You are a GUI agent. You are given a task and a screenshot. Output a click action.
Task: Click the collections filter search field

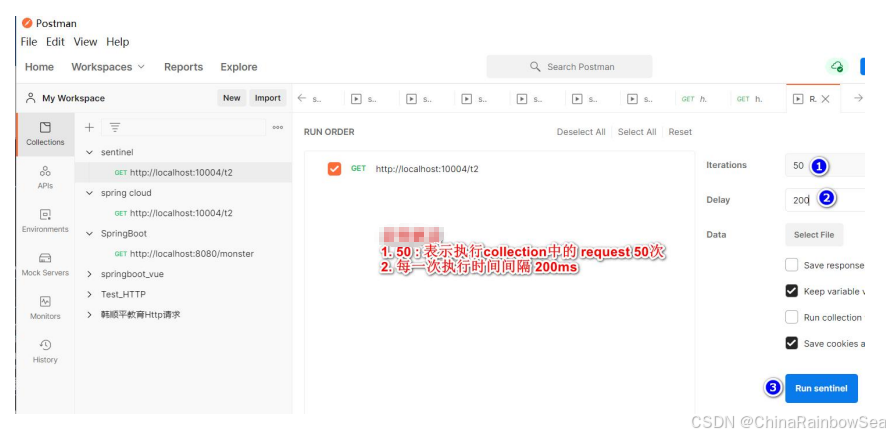pos(183,128)
